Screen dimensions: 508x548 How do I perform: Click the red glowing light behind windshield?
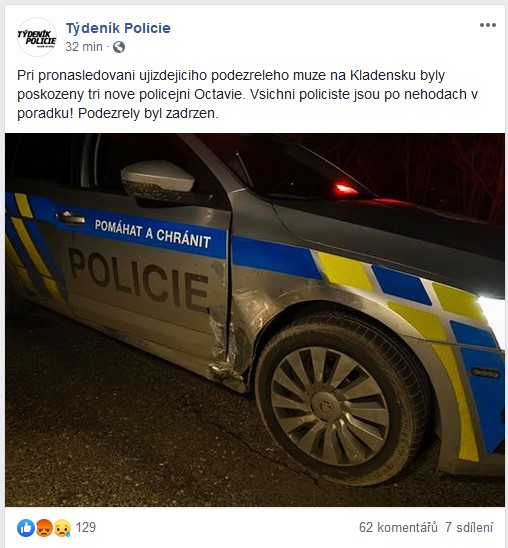(344, 189)
